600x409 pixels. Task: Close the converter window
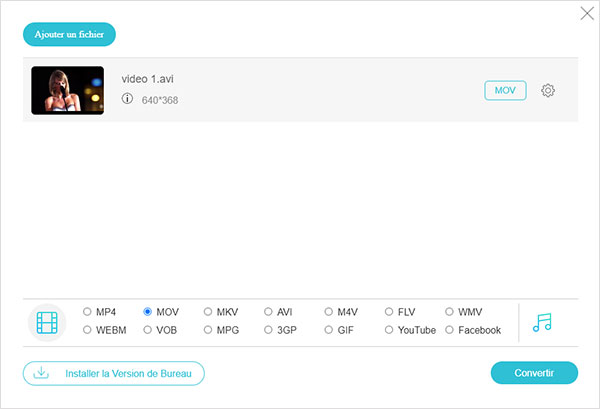(x=586, y=14)
